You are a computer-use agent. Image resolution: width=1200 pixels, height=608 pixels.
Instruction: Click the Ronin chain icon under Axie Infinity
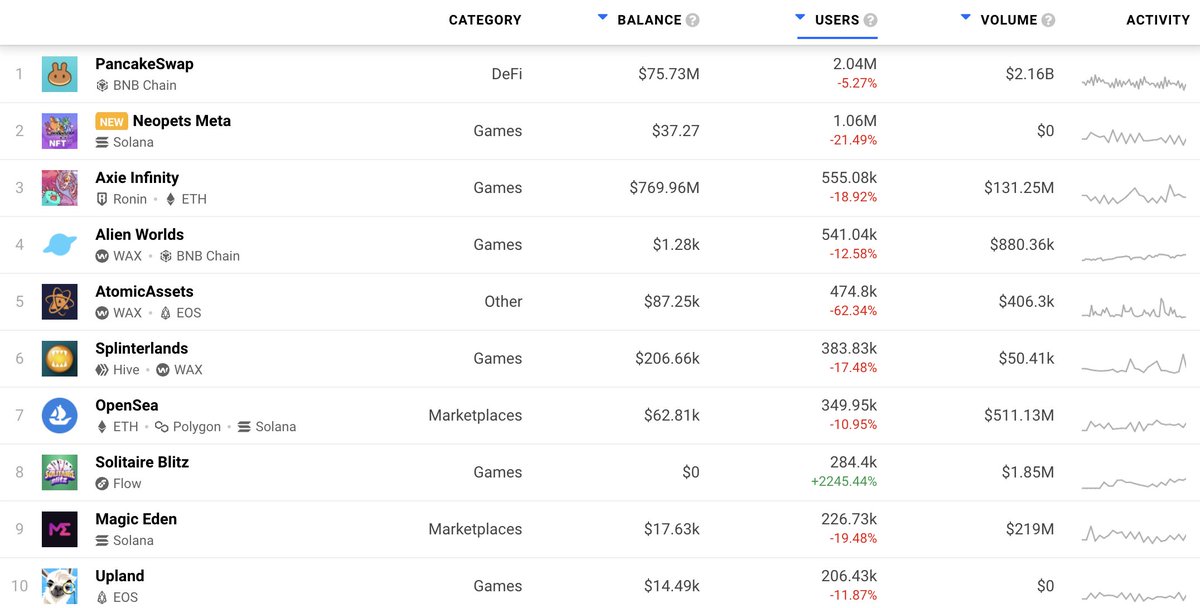click(102, 200)
